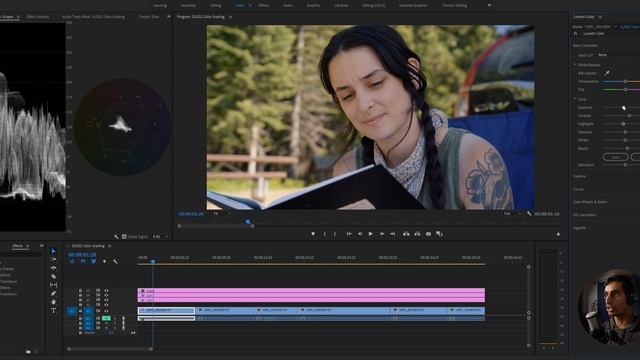
Task: Pick the white balance eyedropper
Action: pos(607,73)
